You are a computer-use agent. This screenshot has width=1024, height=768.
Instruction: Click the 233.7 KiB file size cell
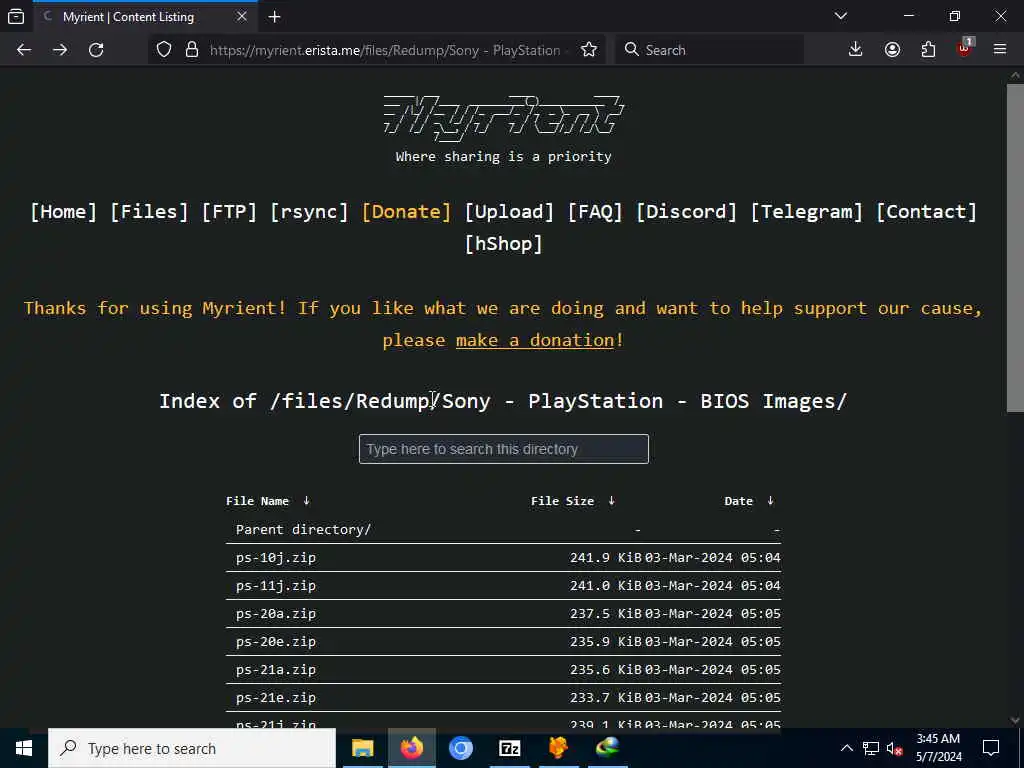605,698
